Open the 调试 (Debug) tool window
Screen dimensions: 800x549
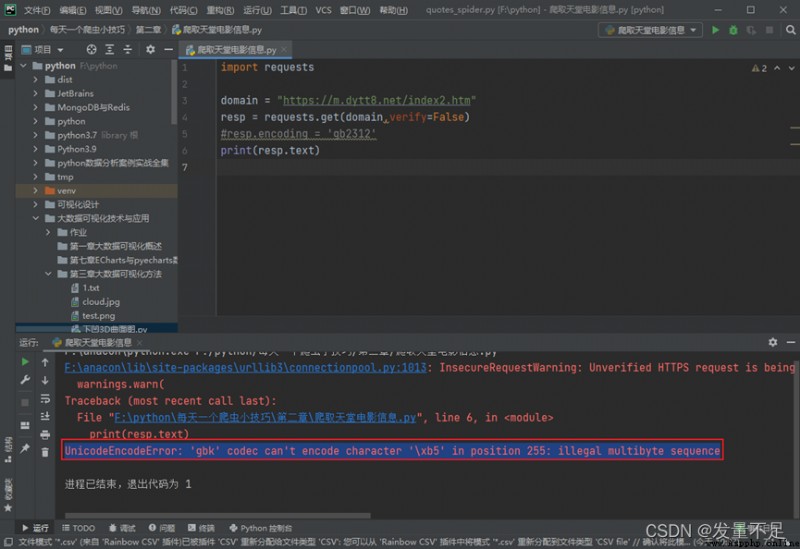pos(122,528)
